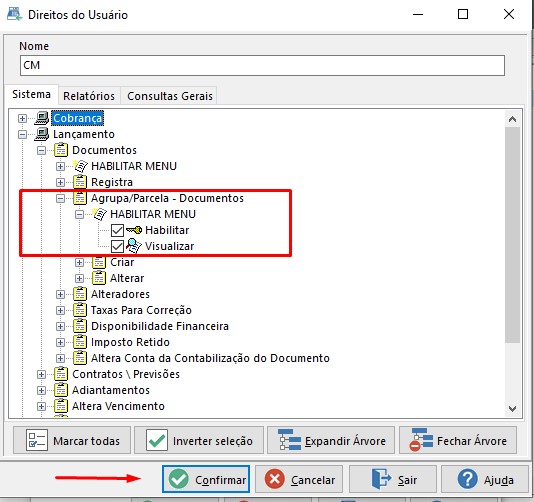
Task: Click the Expandir Árvore button
Action: click(331, 440)
